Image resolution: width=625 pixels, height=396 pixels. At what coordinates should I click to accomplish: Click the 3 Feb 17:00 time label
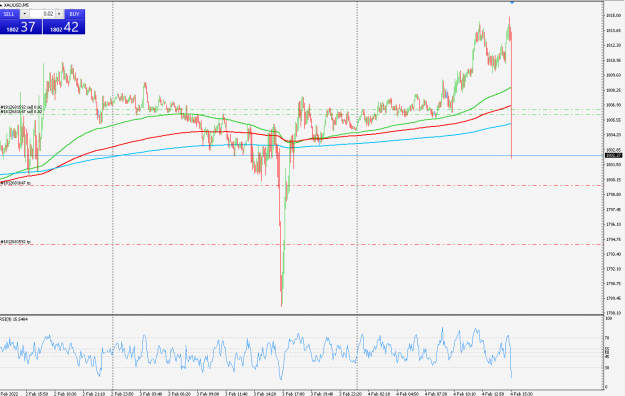coord(293,394)
